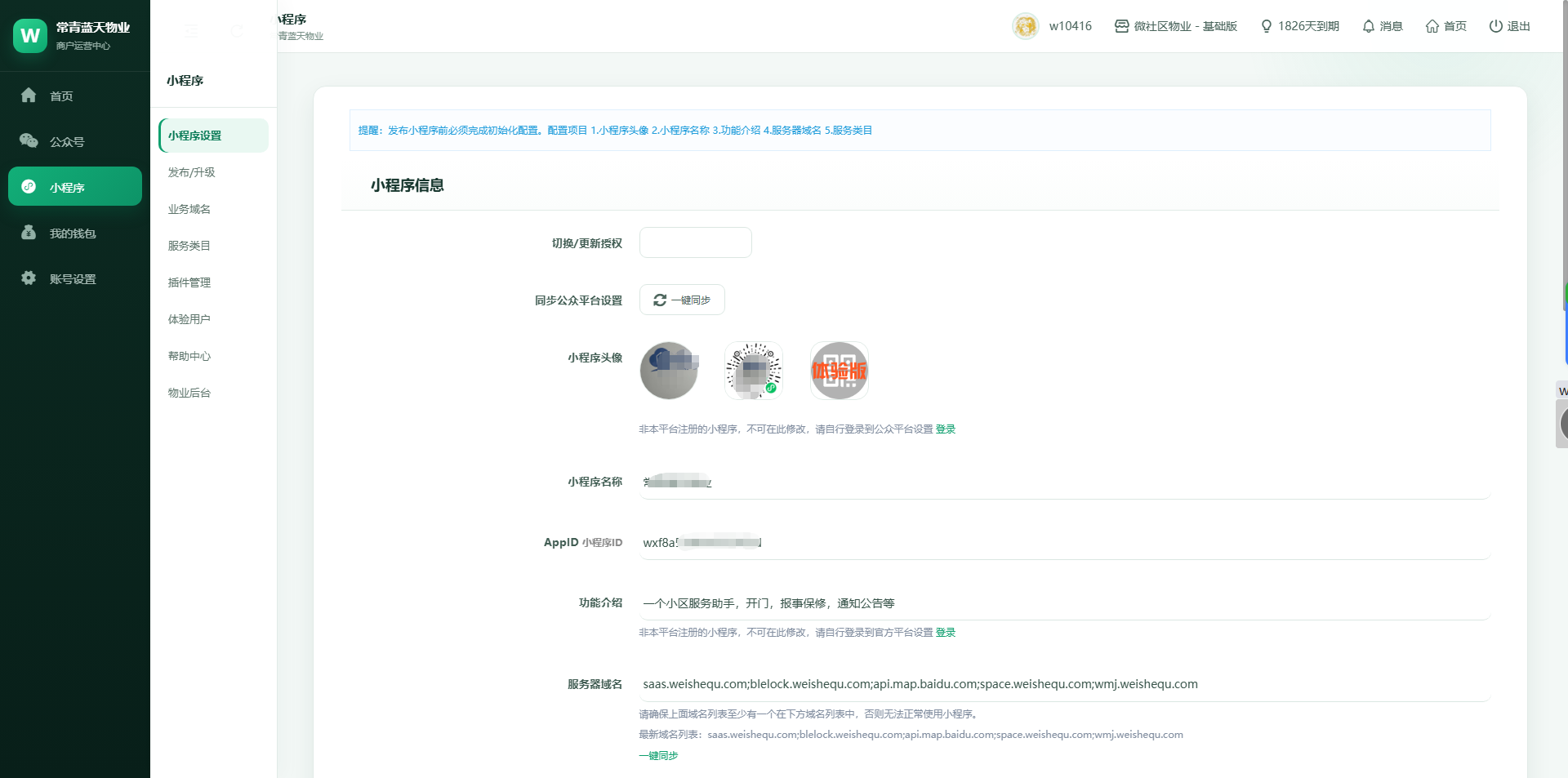Click the sync arrows icon on 一键同步 button

pos(660,300)
